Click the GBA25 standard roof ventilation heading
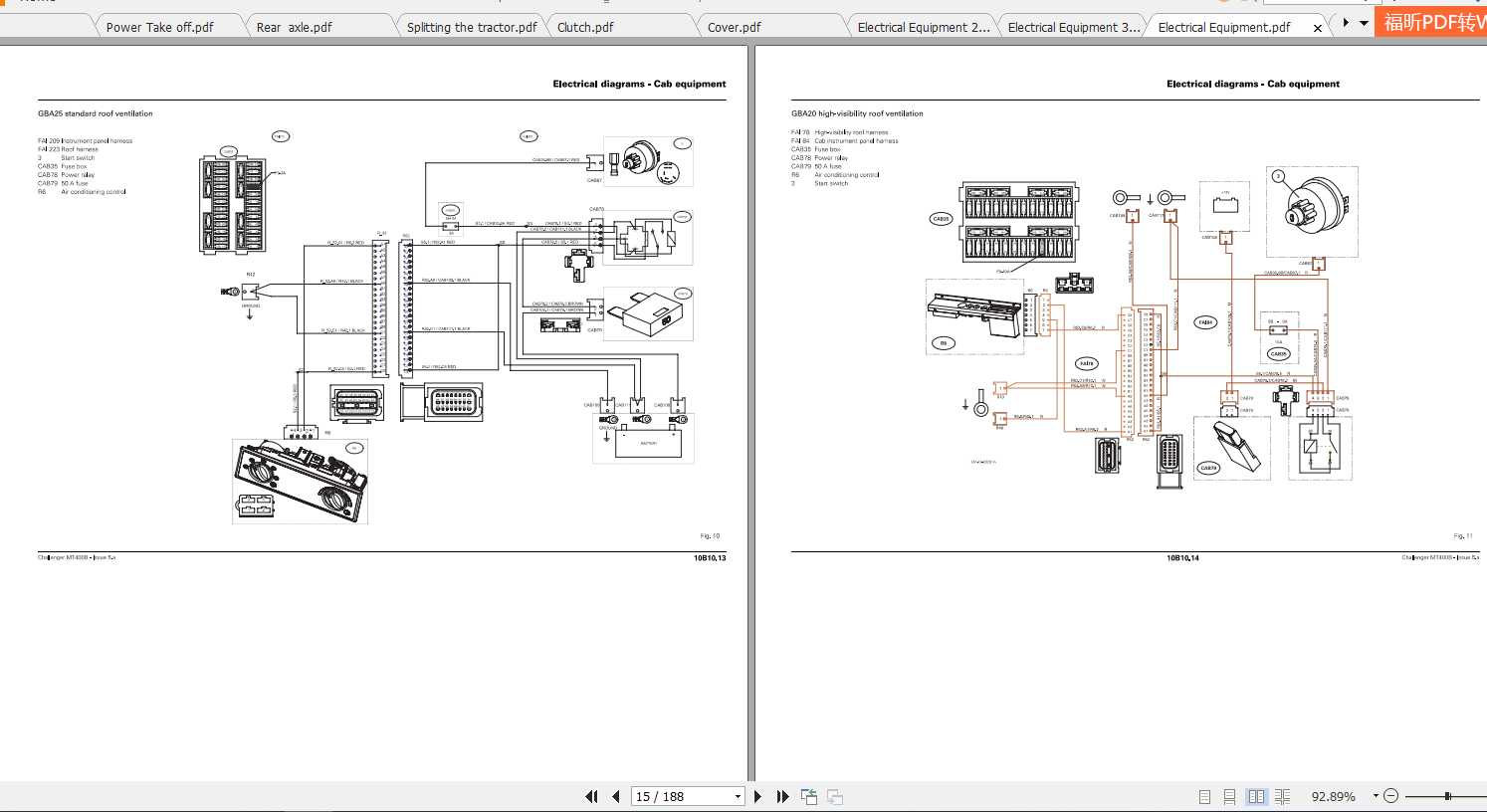 [x=96, y=113]
